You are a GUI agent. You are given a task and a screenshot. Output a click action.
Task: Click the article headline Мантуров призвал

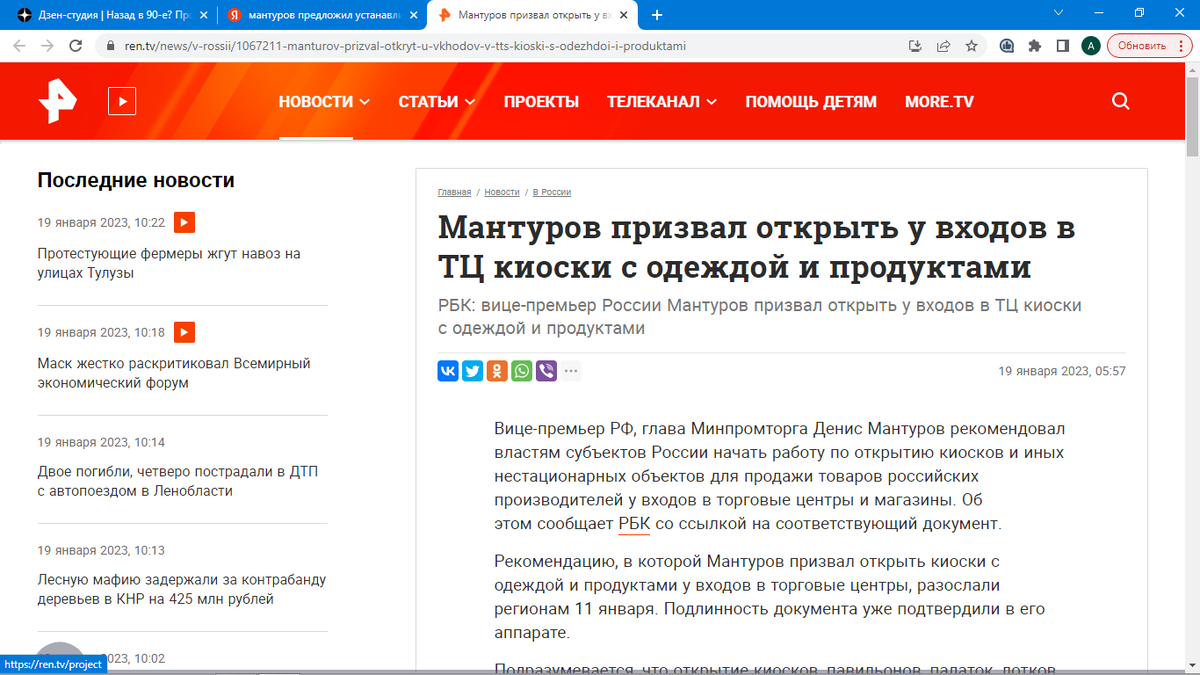tap(756, 247)
